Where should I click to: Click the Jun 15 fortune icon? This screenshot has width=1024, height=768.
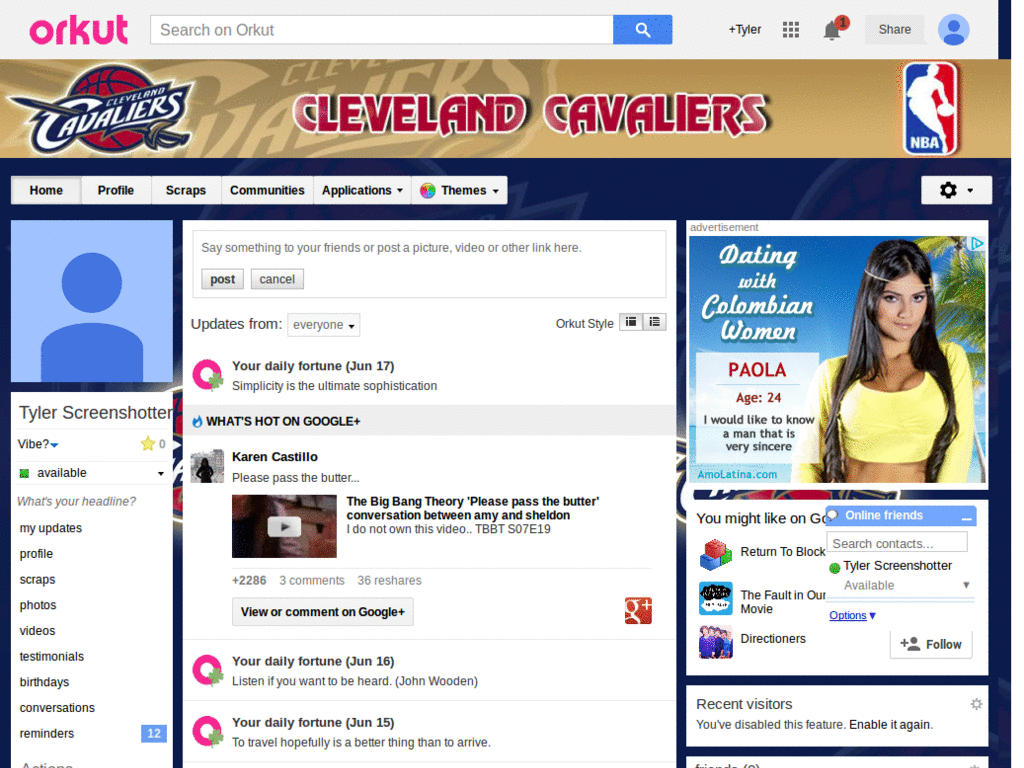click(x=208, y=732)
